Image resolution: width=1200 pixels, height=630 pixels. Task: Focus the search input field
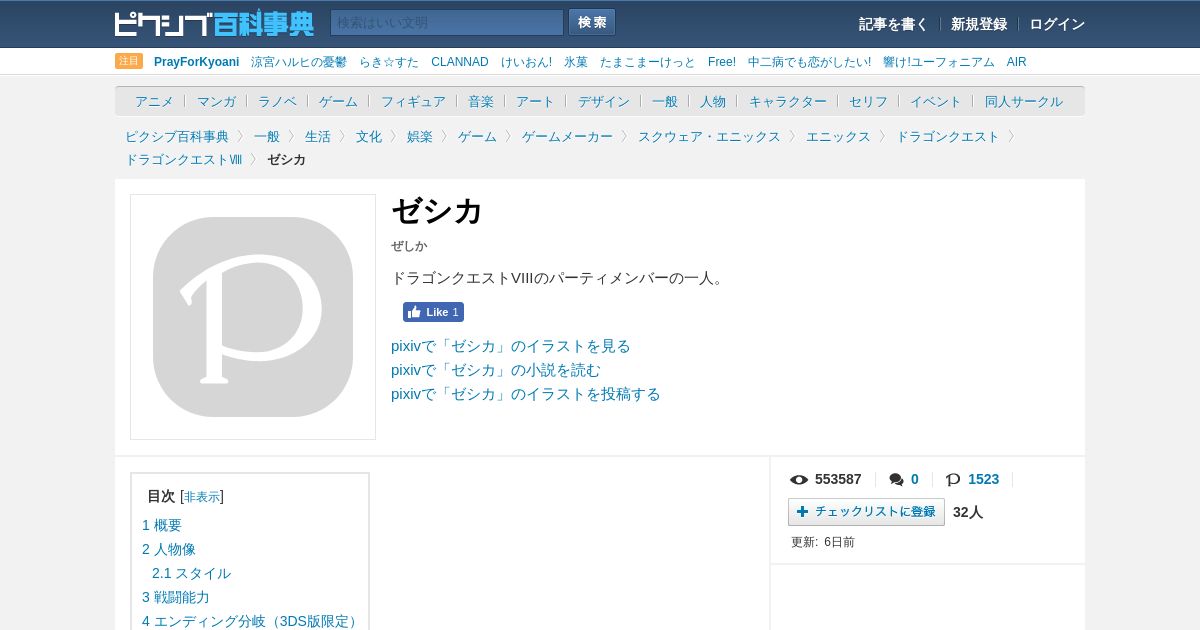pyautogui.click(x=447, y=23)
